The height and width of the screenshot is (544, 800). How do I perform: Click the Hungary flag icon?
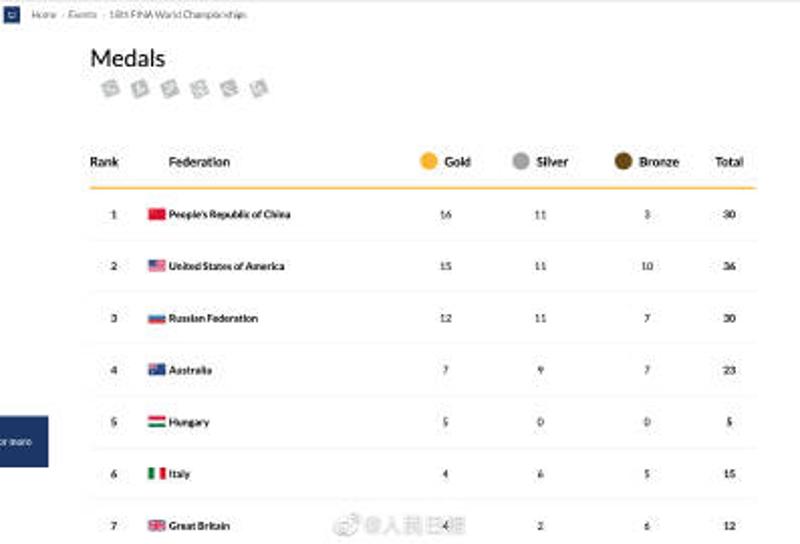pyautogui.click(x=156, y=422)
